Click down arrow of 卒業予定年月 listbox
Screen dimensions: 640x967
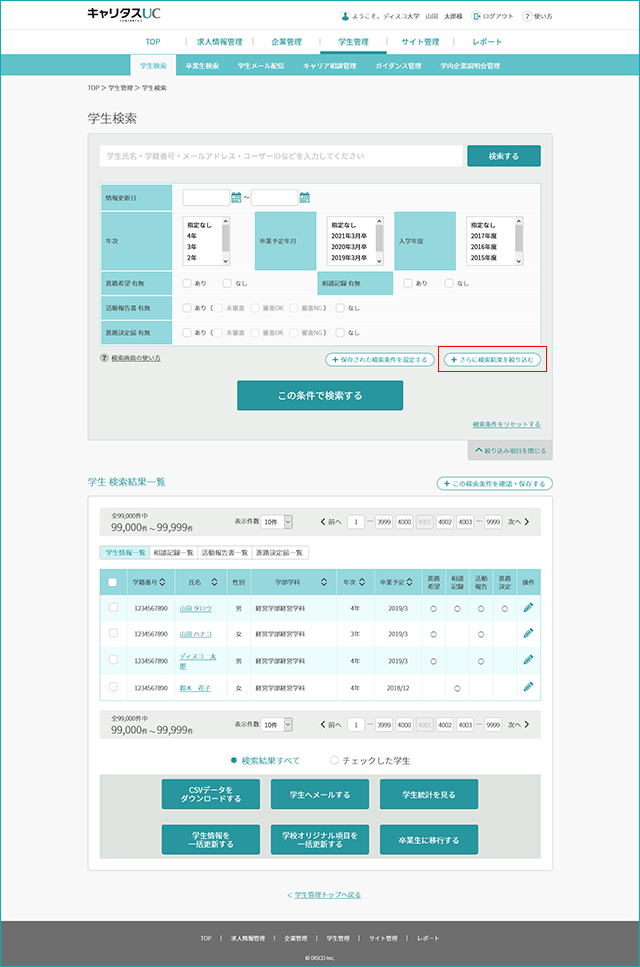coord(379,261)
